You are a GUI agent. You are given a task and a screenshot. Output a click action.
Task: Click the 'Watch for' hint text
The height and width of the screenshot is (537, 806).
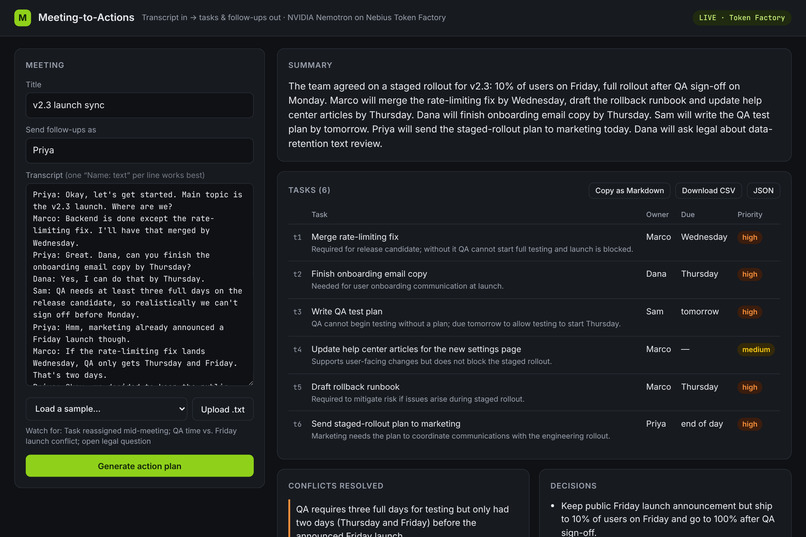pyautogui.click(x=131, y=436)
